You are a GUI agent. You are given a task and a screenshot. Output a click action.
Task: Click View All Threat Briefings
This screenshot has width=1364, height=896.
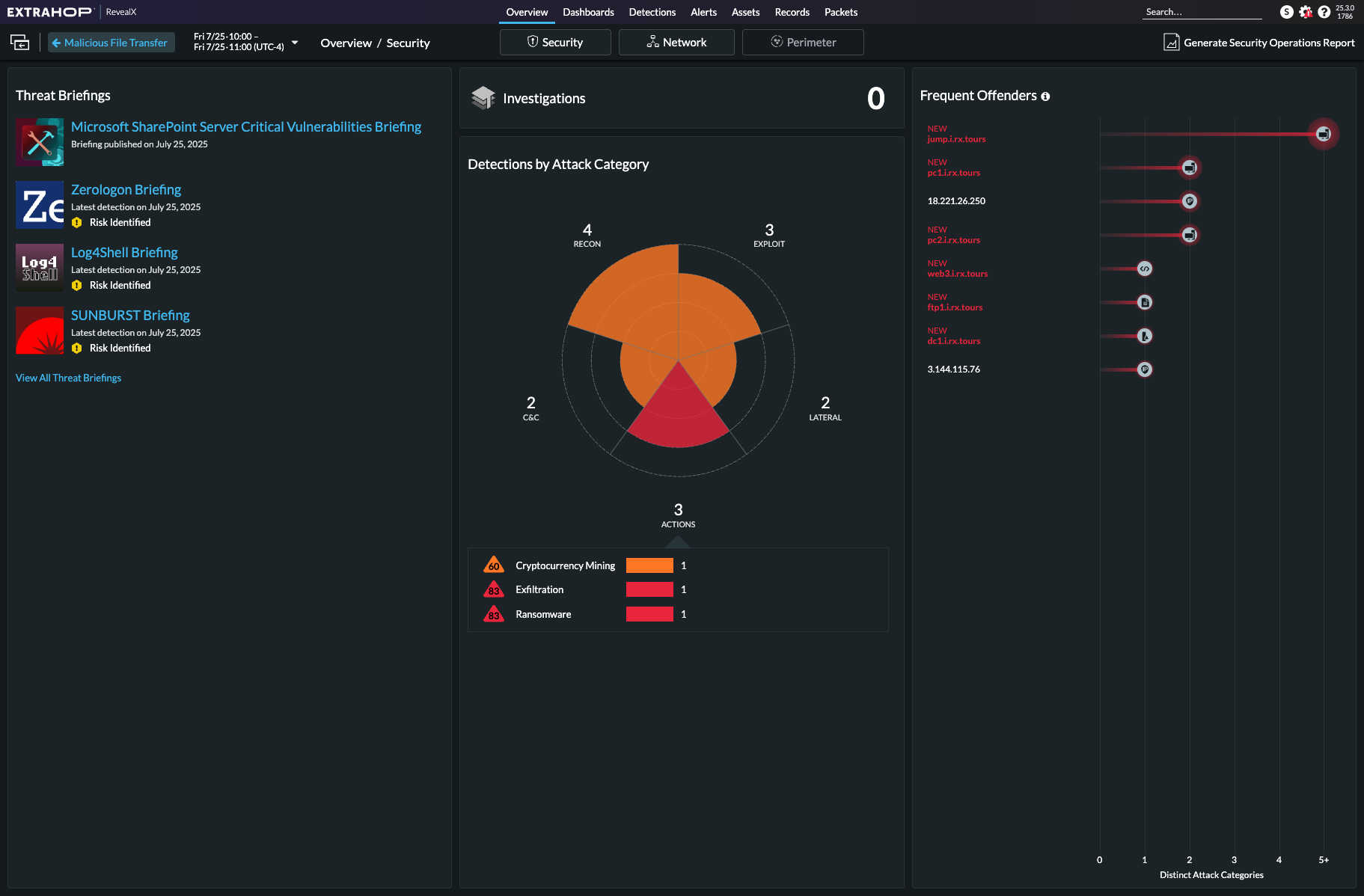tap(68, 378)
